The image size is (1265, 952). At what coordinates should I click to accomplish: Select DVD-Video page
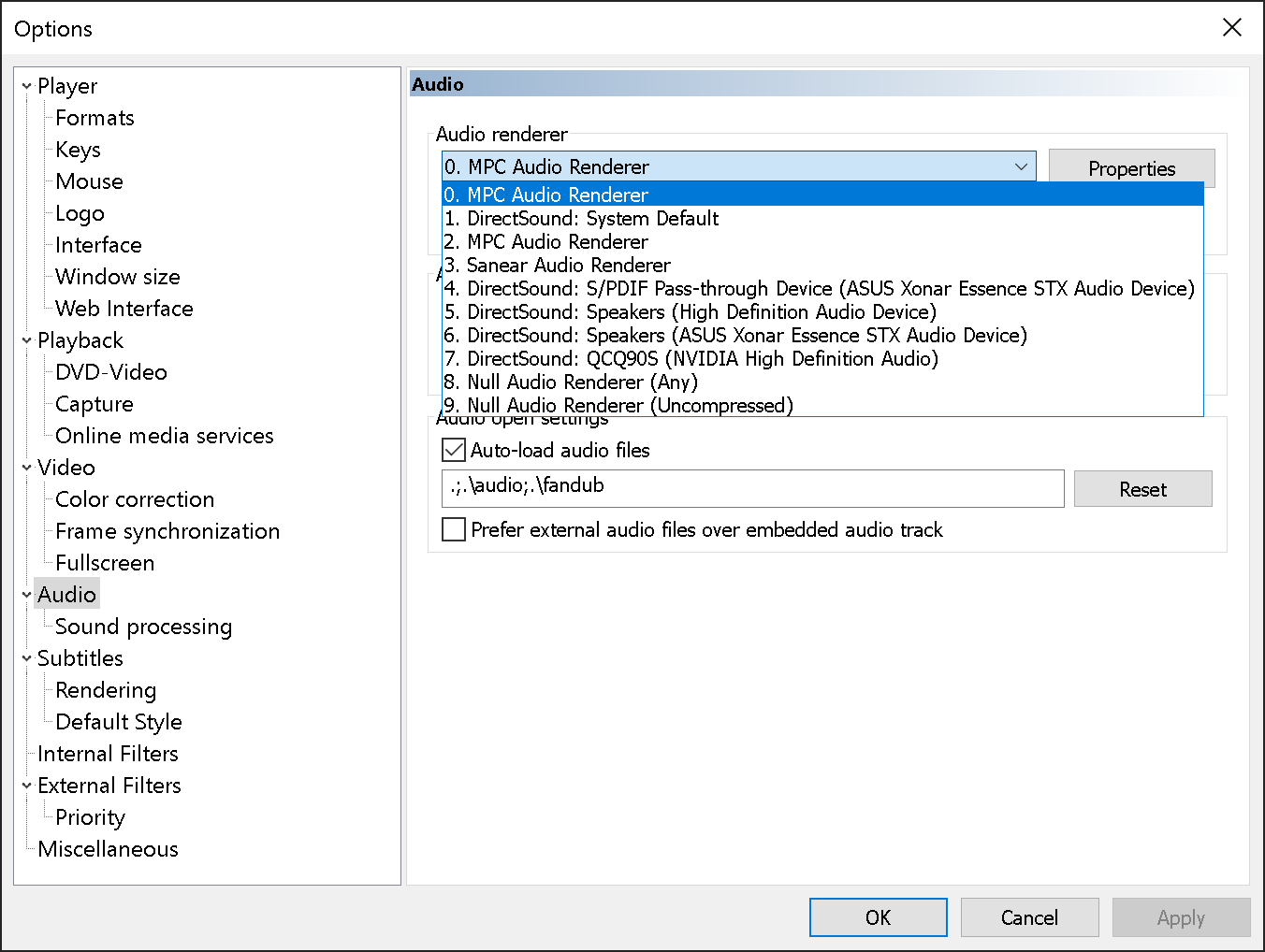pos(111,372)
